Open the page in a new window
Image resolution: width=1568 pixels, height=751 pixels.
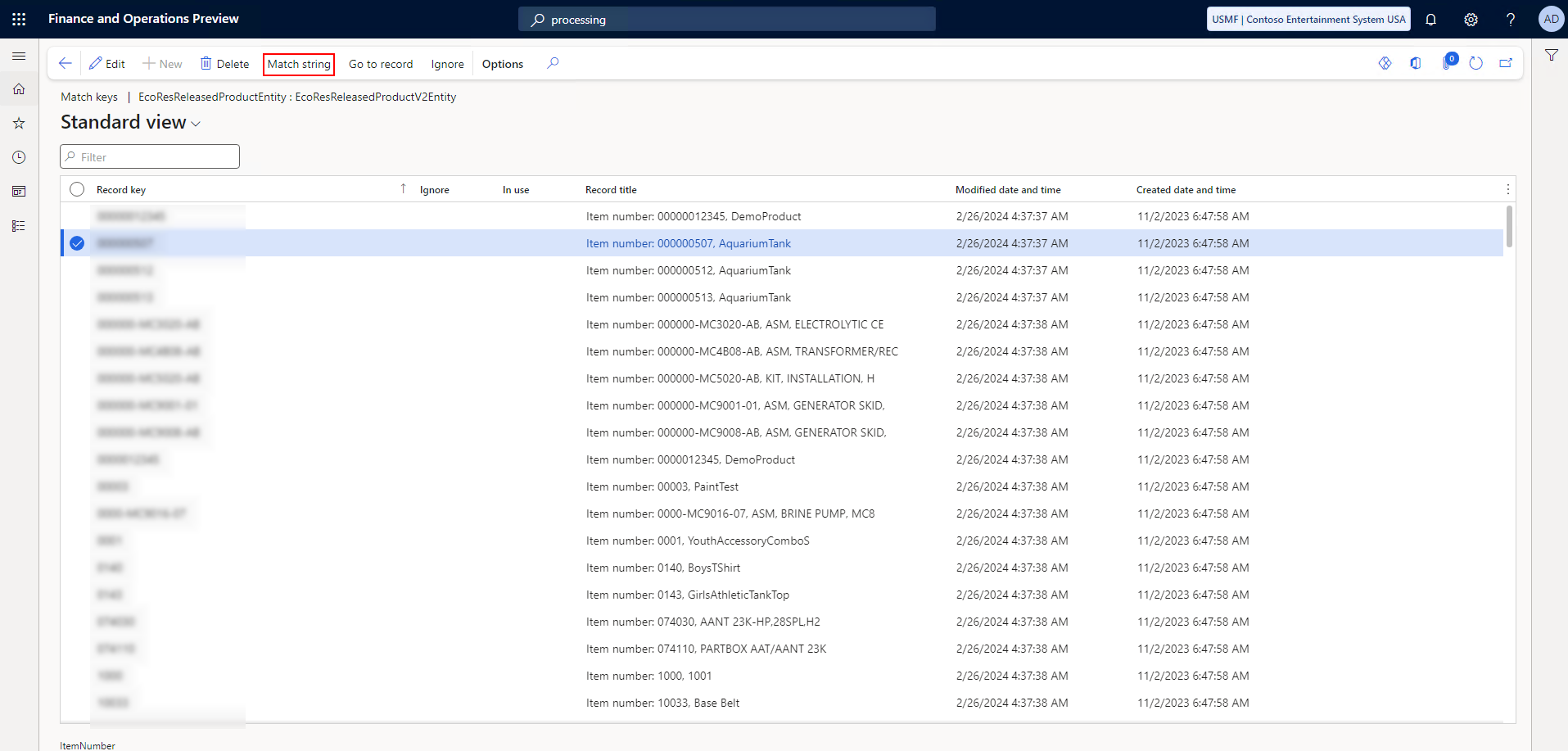tap(1506, 63)
